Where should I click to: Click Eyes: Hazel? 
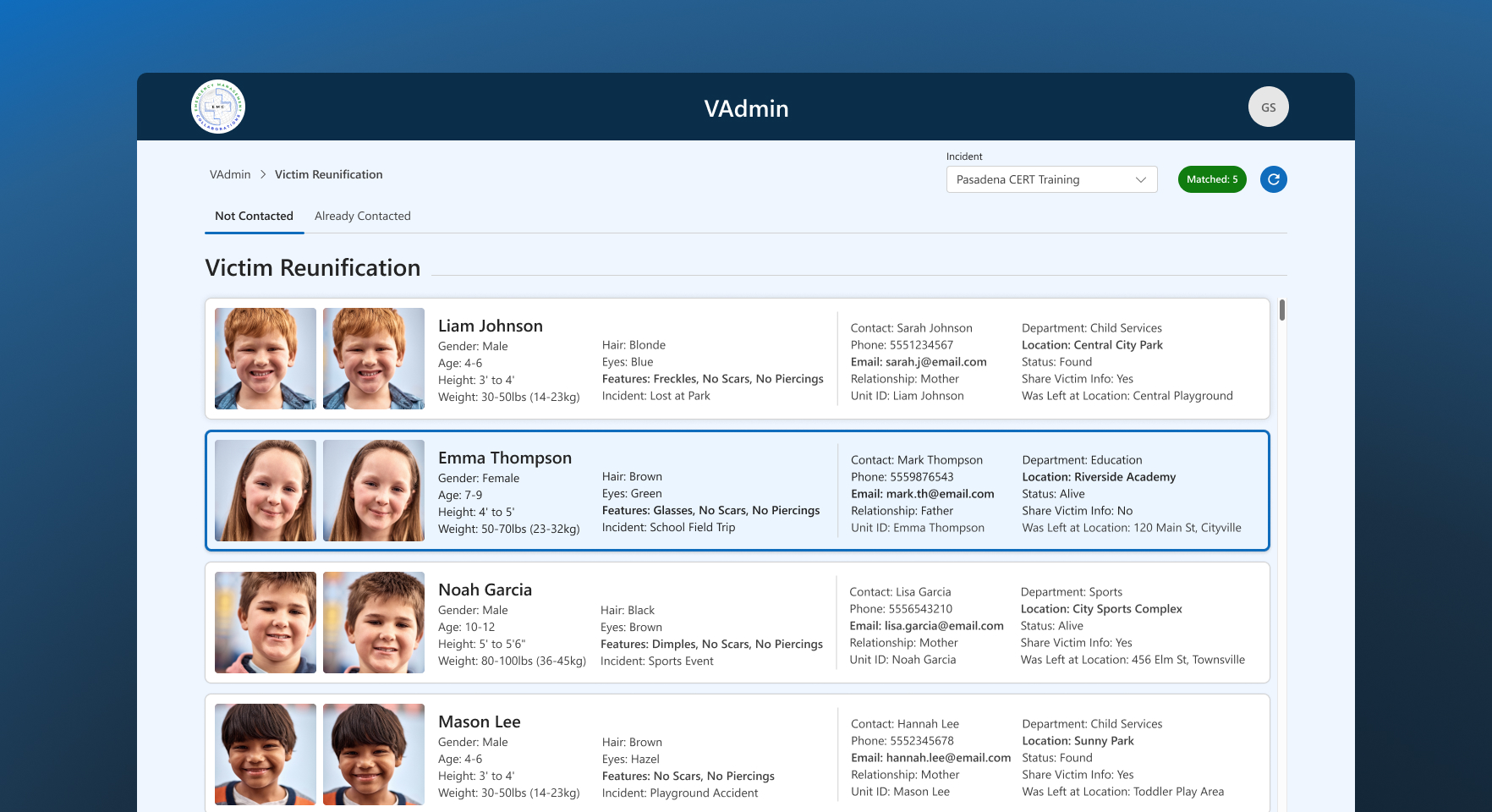tap(630, 760)
